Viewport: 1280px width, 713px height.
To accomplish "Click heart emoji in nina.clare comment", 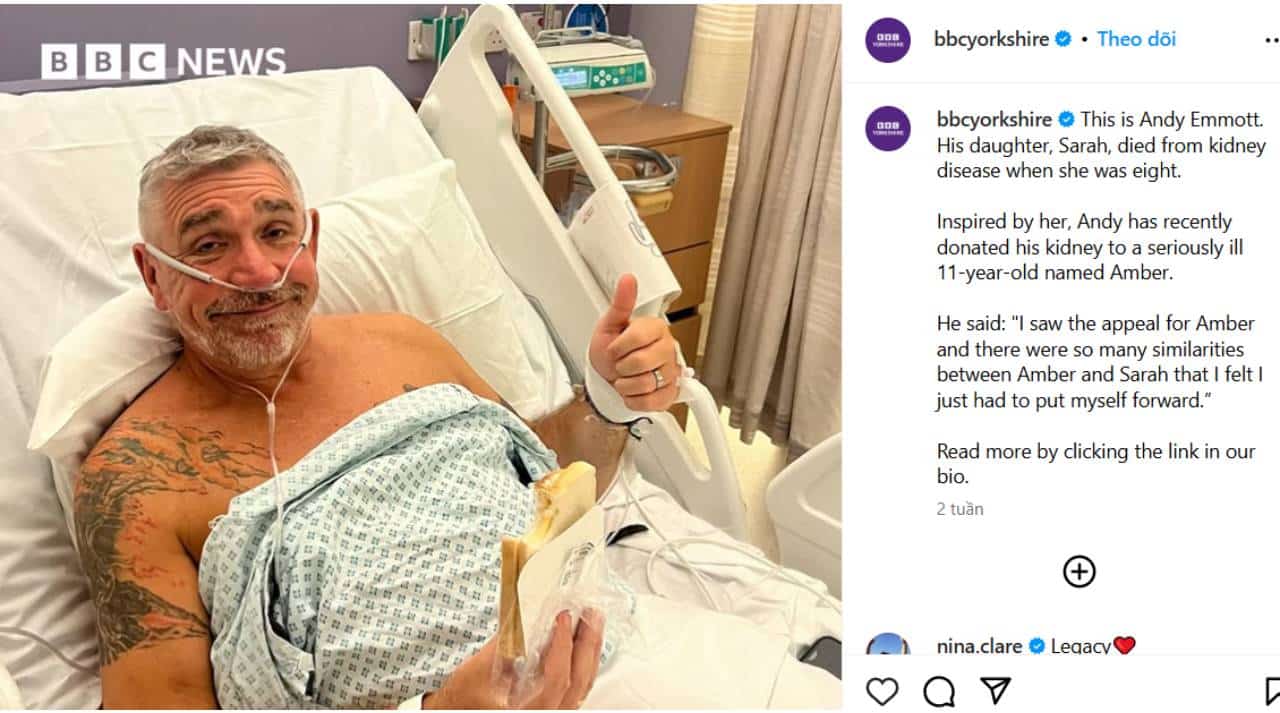I will click(1124, 646).
